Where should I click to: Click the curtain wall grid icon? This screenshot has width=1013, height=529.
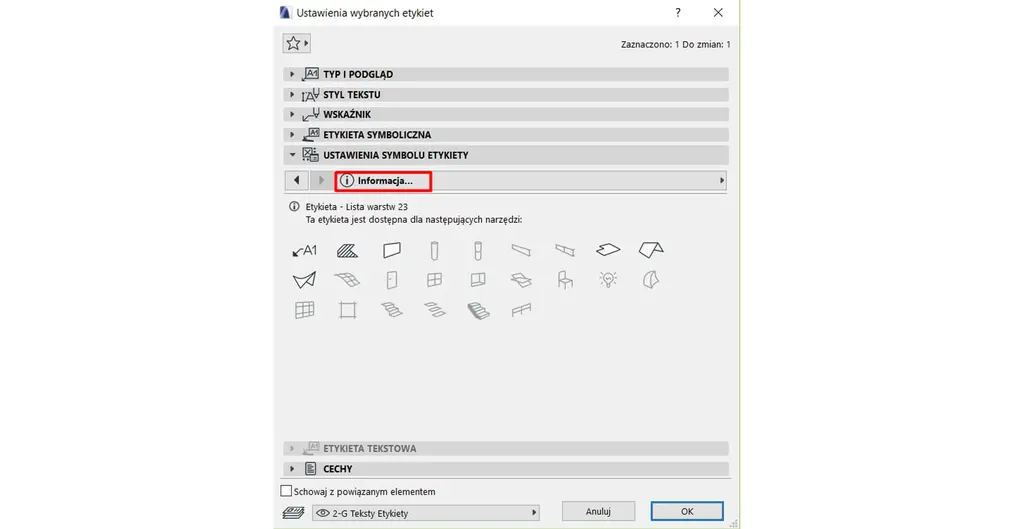[304, 310]
